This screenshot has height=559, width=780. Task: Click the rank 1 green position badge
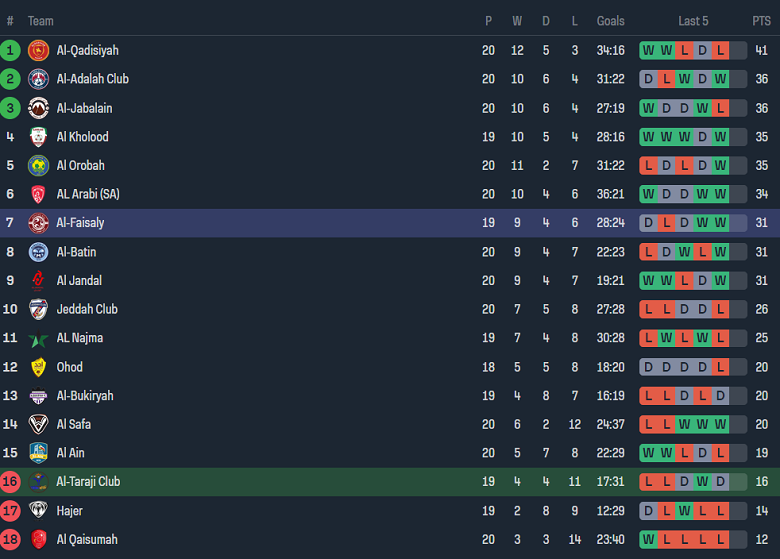pos(10,50)
